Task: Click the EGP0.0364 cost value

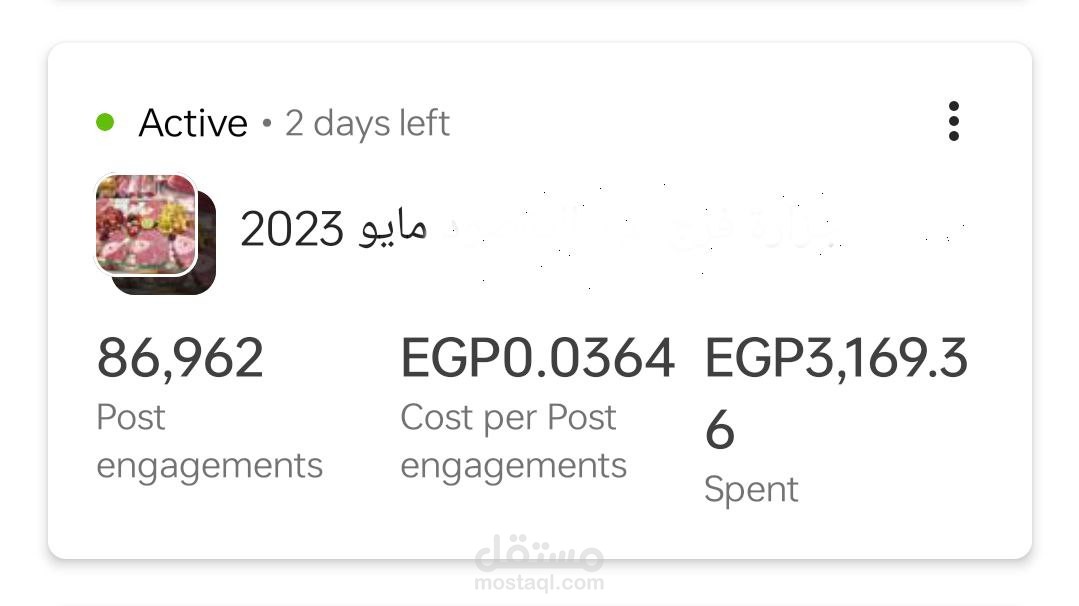Action: [539, 357]
